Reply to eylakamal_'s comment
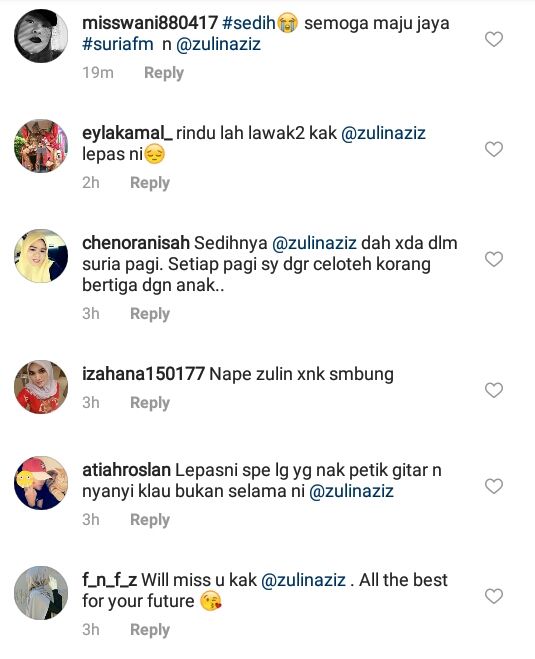This screenshot has width=535, height=659. (x=150, y=183)
